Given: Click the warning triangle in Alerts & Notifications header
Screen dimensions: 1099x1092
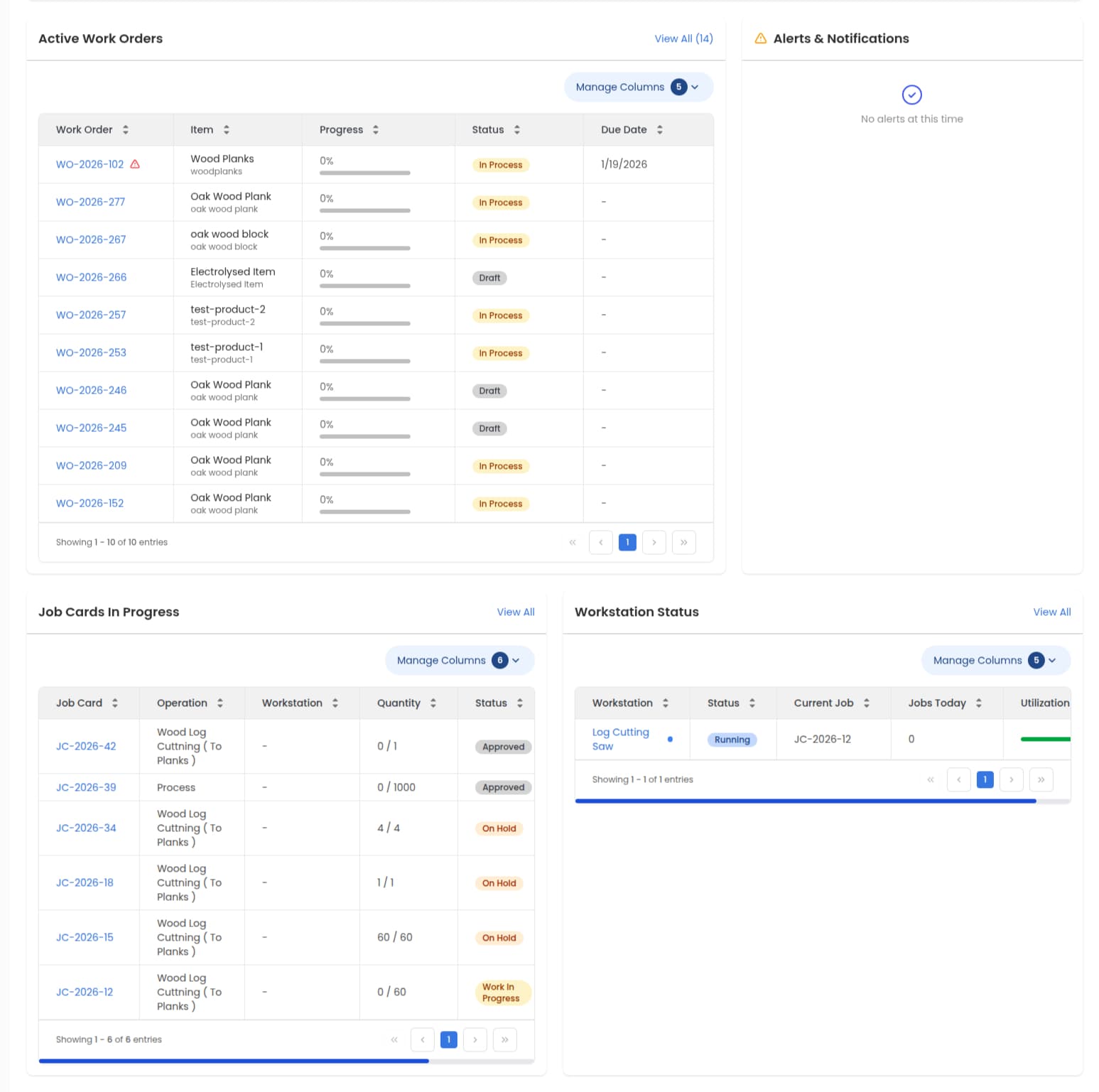Looking at the screenshot, I should [x=762, y=38].
